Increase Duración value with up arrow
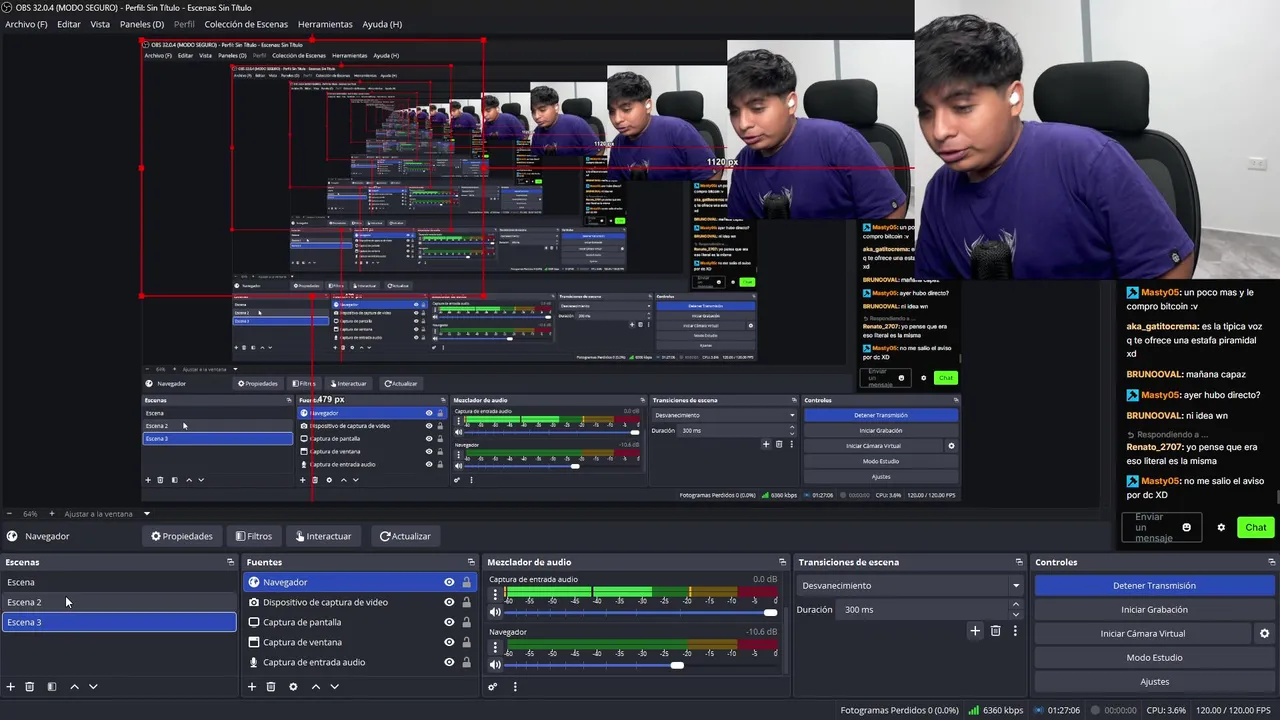Viewport: 1280px width, 720px height. tap(1016, 604)
